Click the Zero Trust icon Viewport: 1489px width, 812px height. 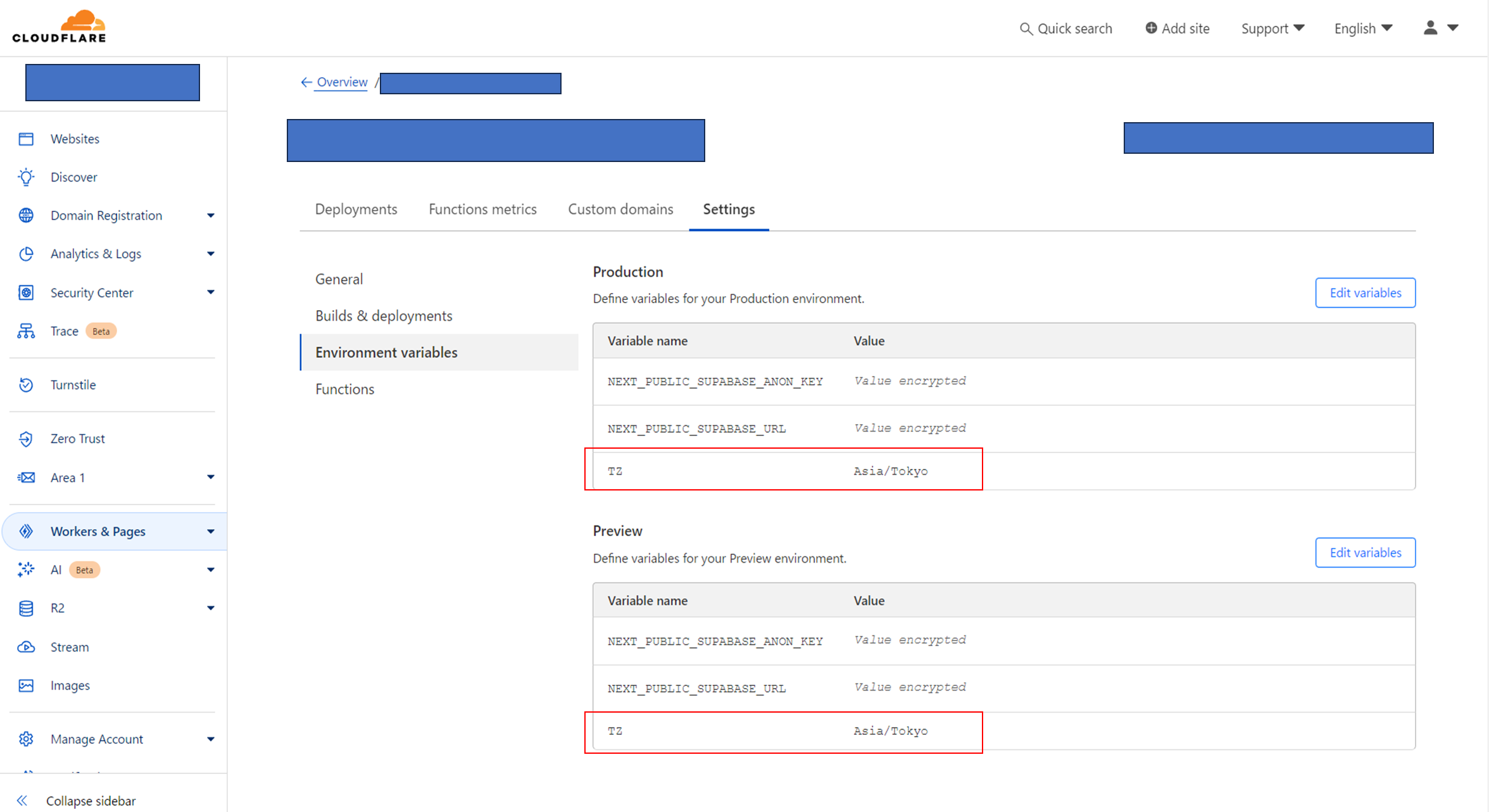coord(26,439)
